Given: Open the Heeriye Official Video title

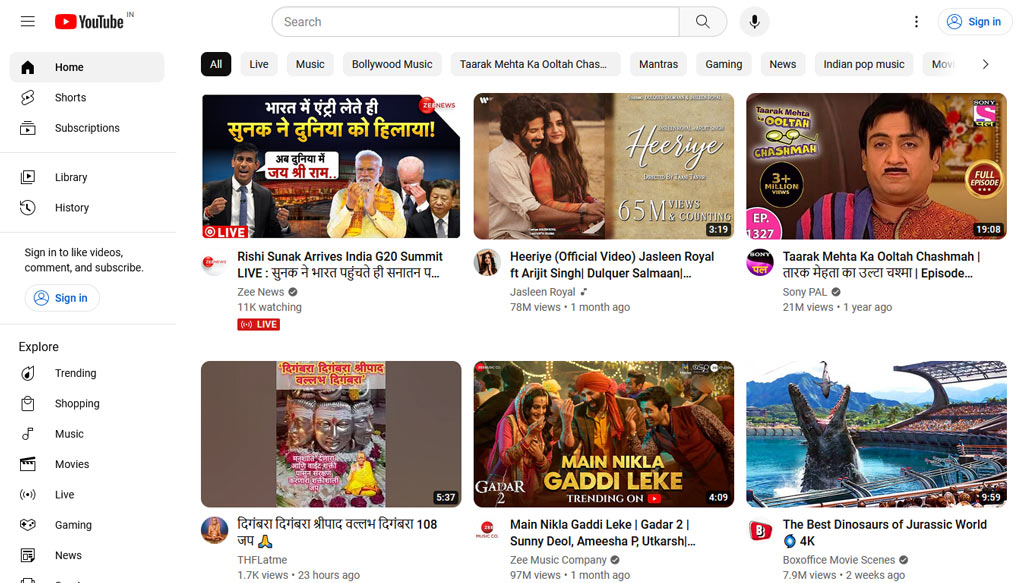Looking at the screenshot, I should tap(612, 264).
